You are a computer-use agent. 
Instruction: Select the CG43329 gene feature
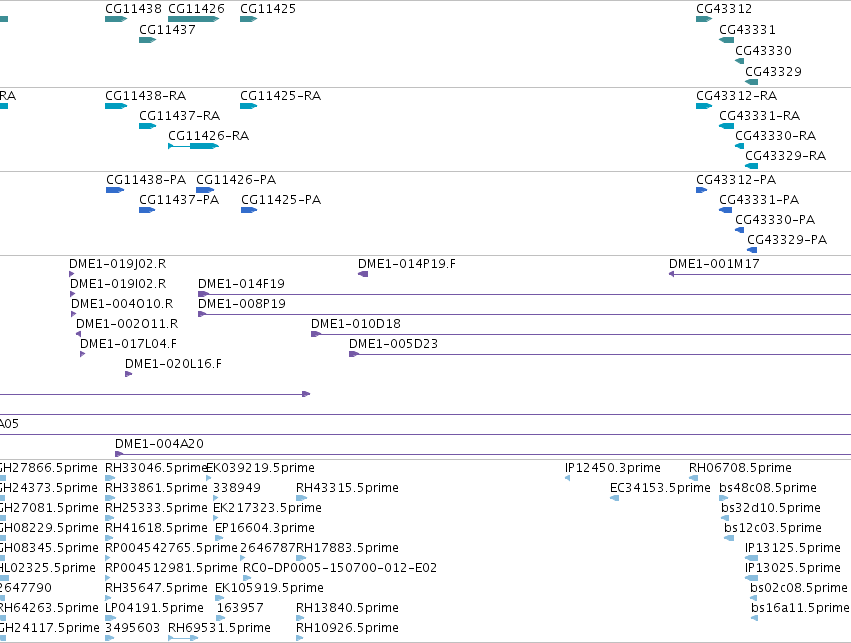pyautogui.click(x=751, y=82)
